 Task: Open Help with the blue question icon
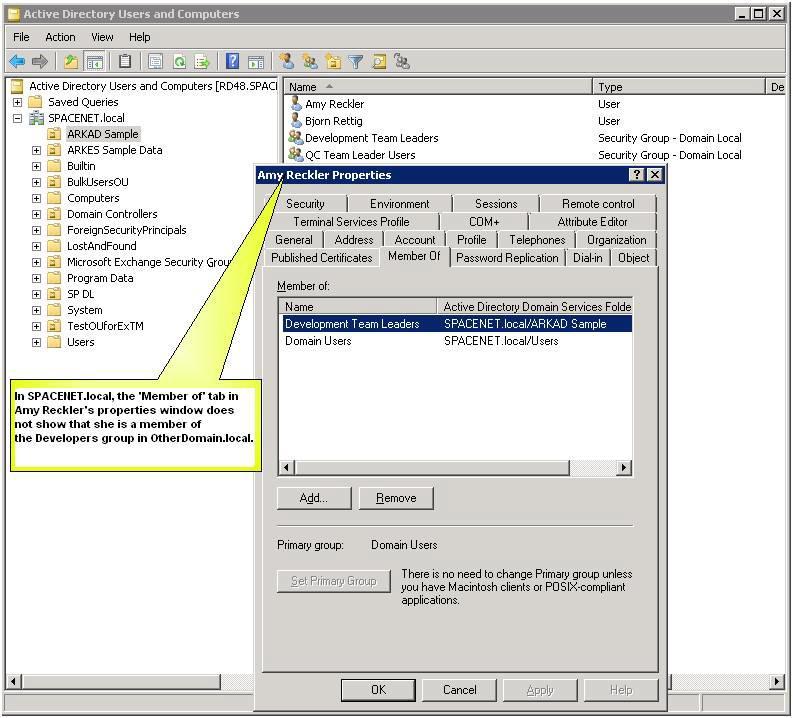232,62
